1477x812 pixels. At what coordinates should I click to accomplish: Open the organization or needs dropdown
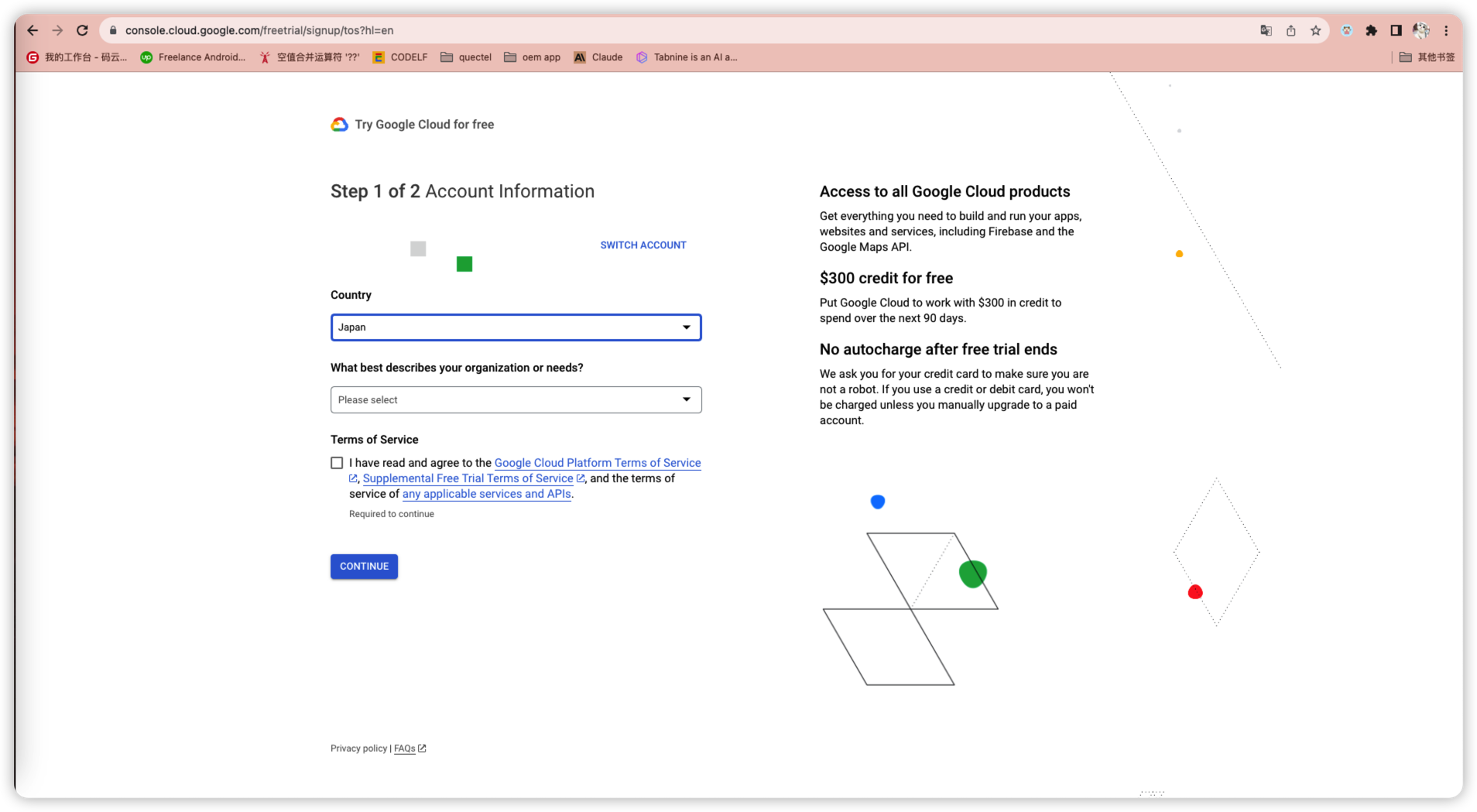[516, 400]
